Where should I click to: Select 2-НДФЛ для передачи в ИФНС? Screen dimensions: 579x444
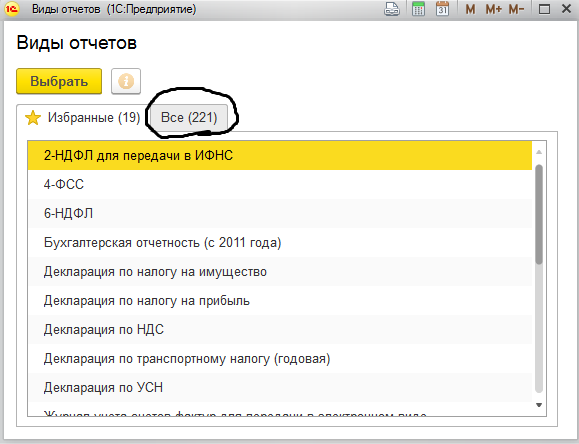tap(280, 155)
